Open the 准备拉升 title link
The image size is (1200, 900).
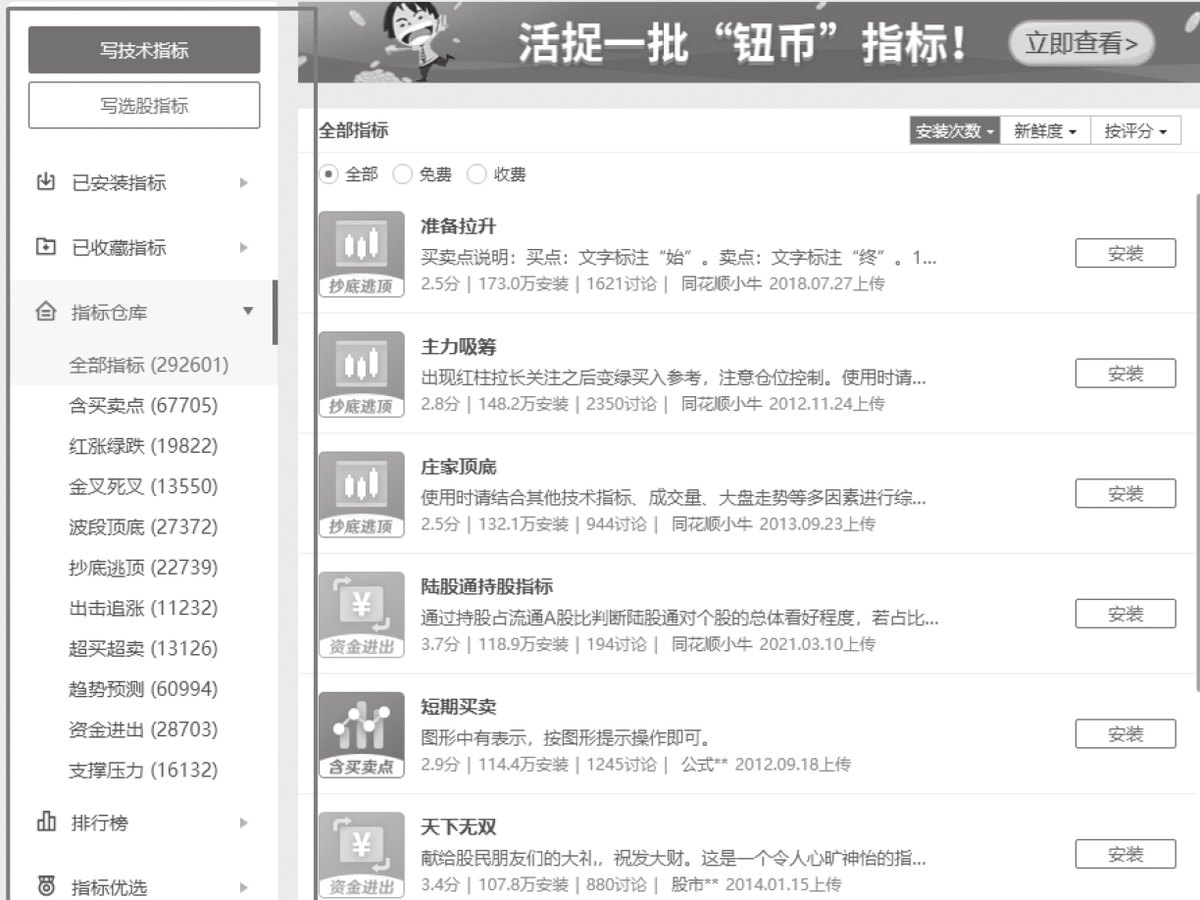click(458, 227)
